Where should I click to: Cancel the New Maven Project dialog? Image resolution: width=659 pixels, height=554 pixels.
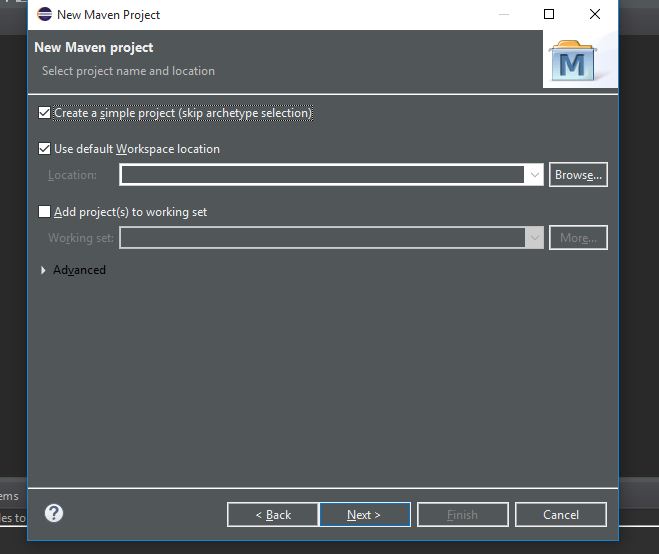click(x=561, y=514)
